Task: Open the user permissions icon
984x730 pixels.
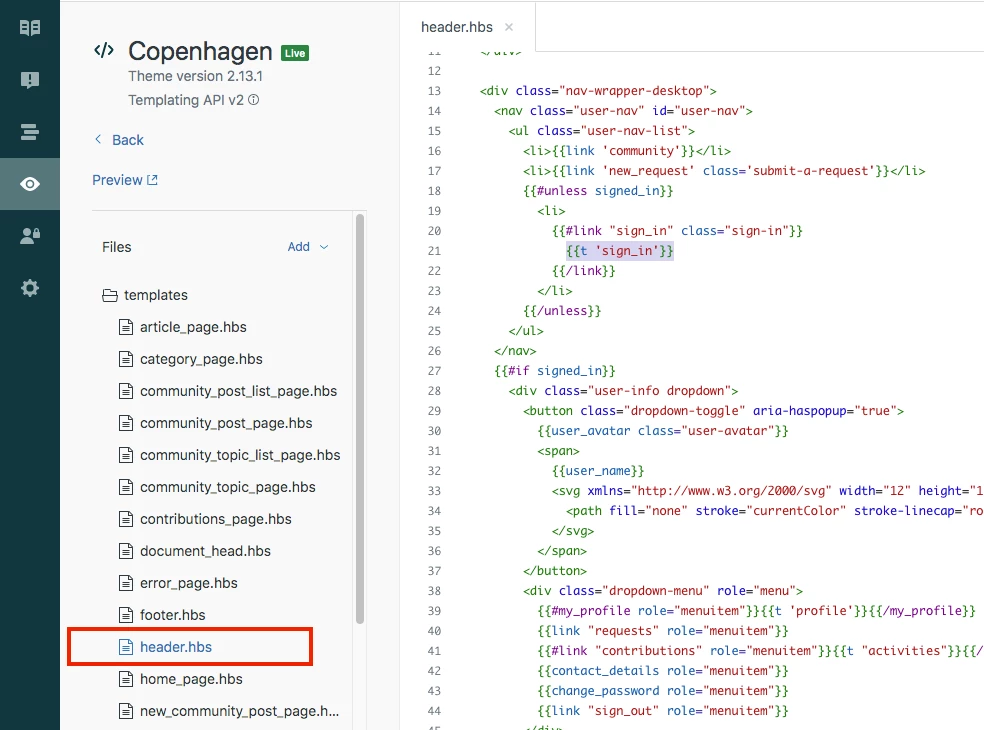Action: click(29, 236)
